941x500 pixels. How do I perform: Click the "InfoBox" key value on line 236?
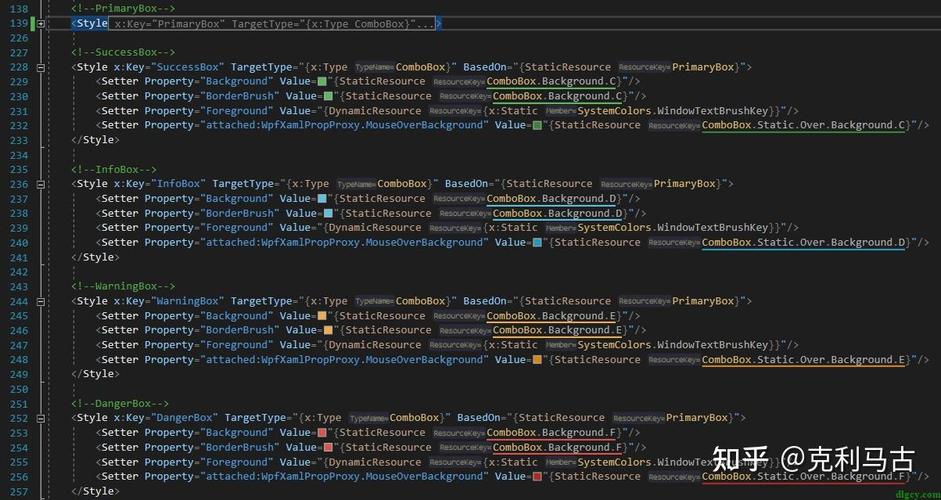point(179,184)
